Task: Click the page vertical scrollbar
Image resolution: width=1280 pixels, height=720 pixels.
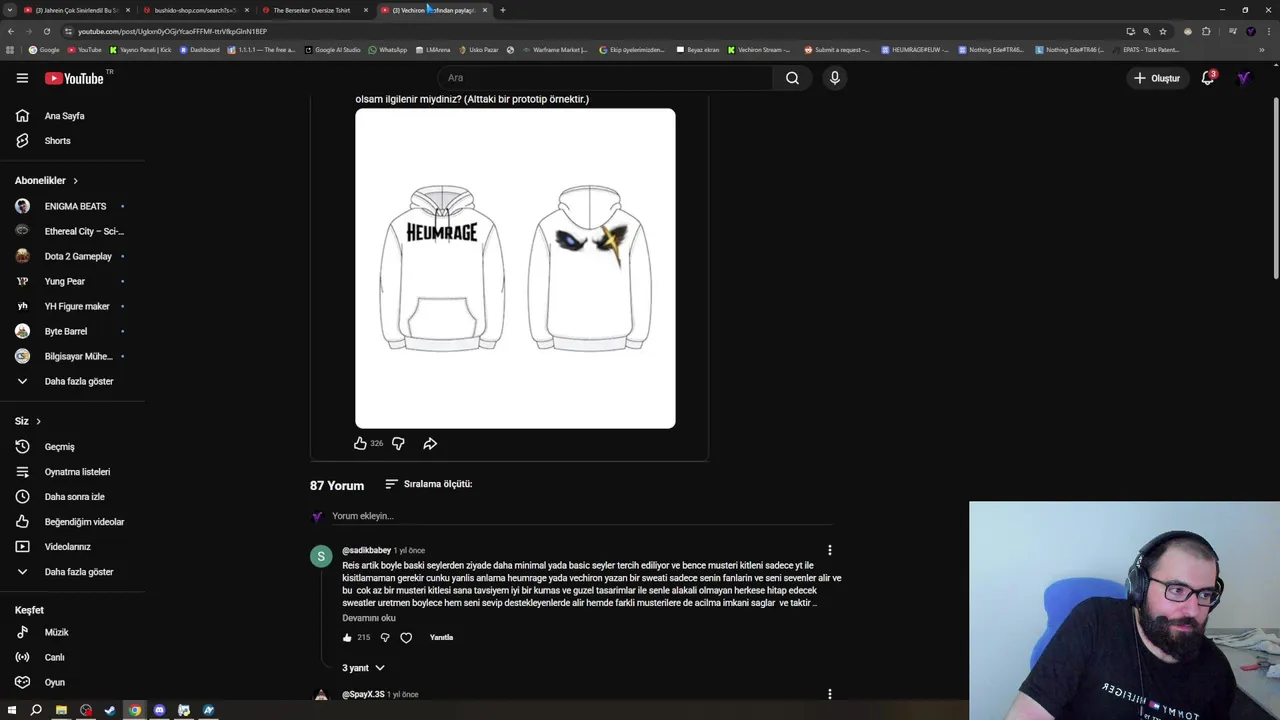Action: tap(1275, 190)
